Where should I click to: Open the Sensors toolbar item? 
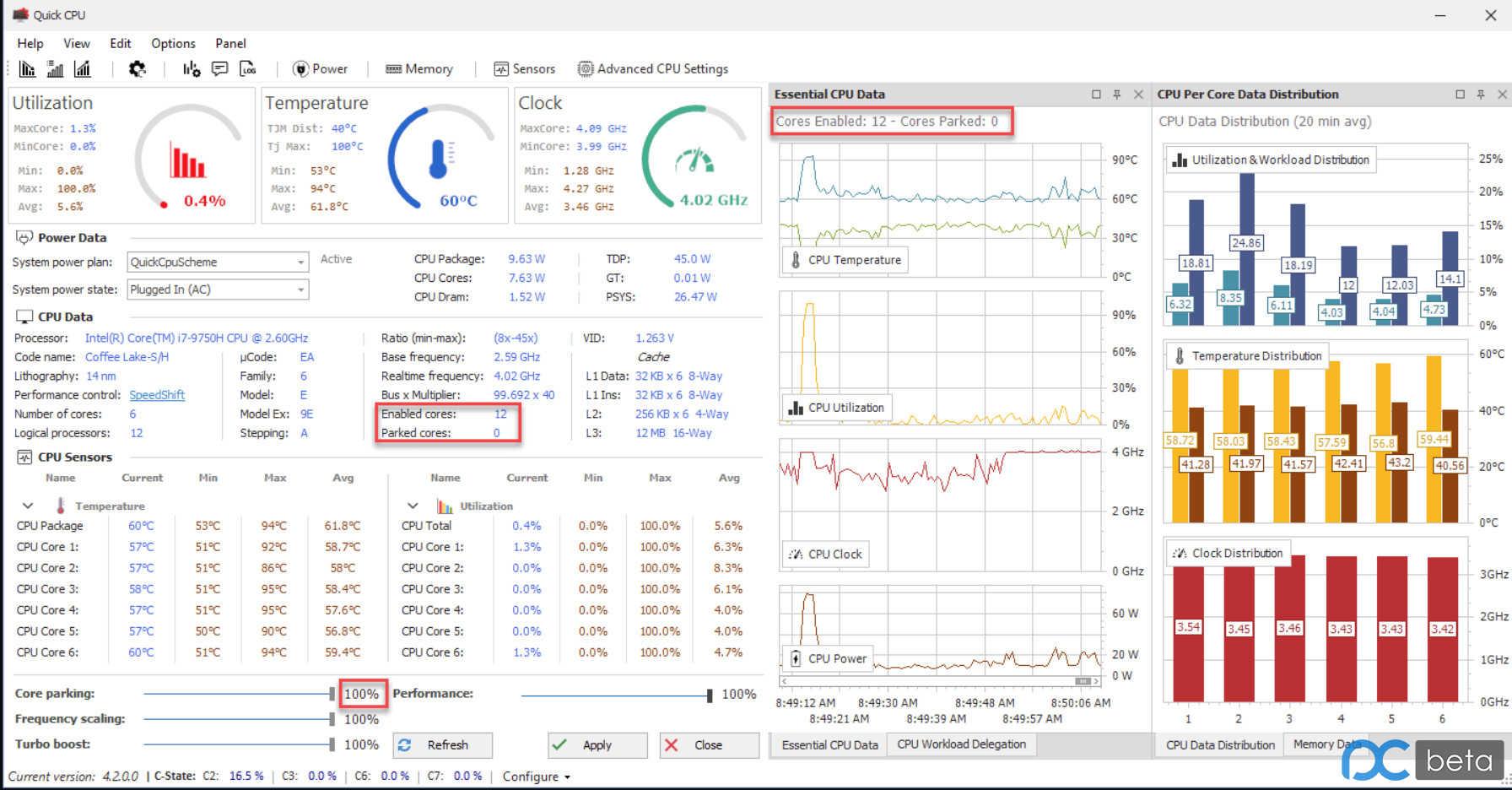tap(525, 69)
